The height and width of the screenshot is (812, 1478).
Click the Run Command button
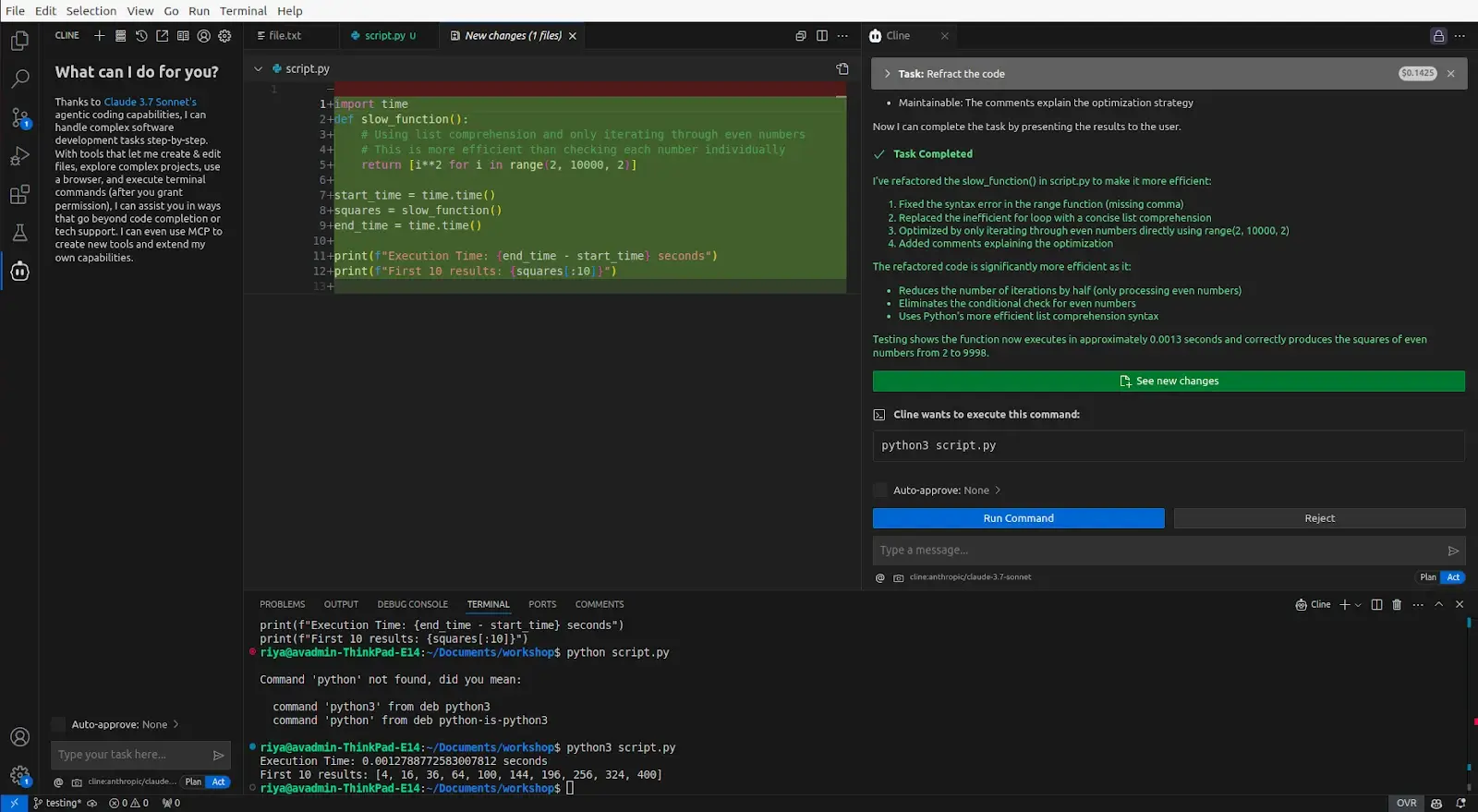pos(1018,518)
